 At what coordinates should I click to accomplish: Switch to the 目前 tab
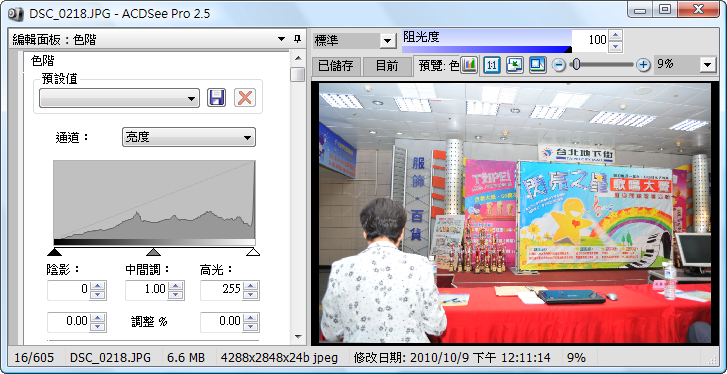387,66
